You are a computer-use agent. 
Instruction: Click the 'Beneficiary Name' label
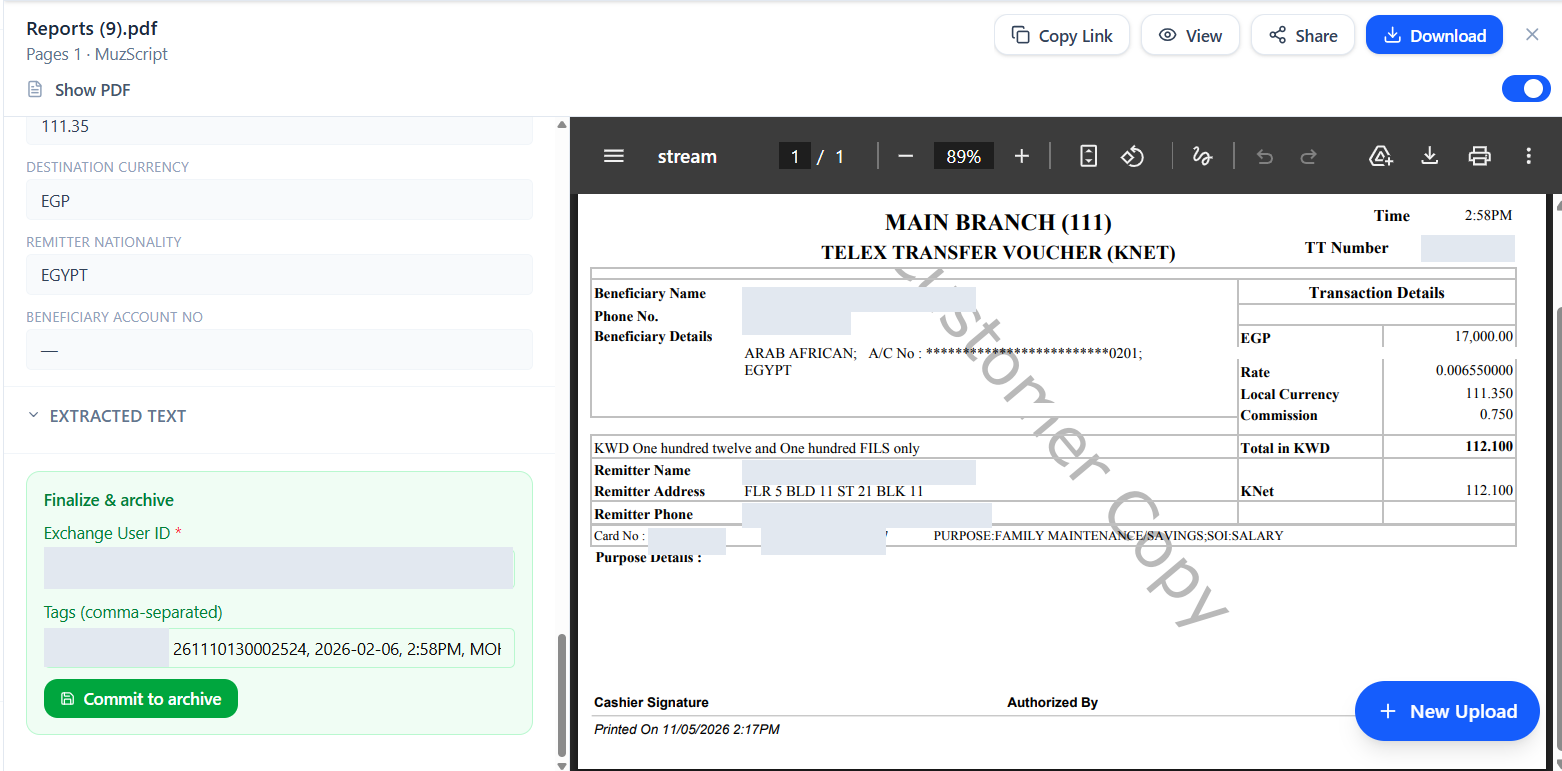pos(650,293)
